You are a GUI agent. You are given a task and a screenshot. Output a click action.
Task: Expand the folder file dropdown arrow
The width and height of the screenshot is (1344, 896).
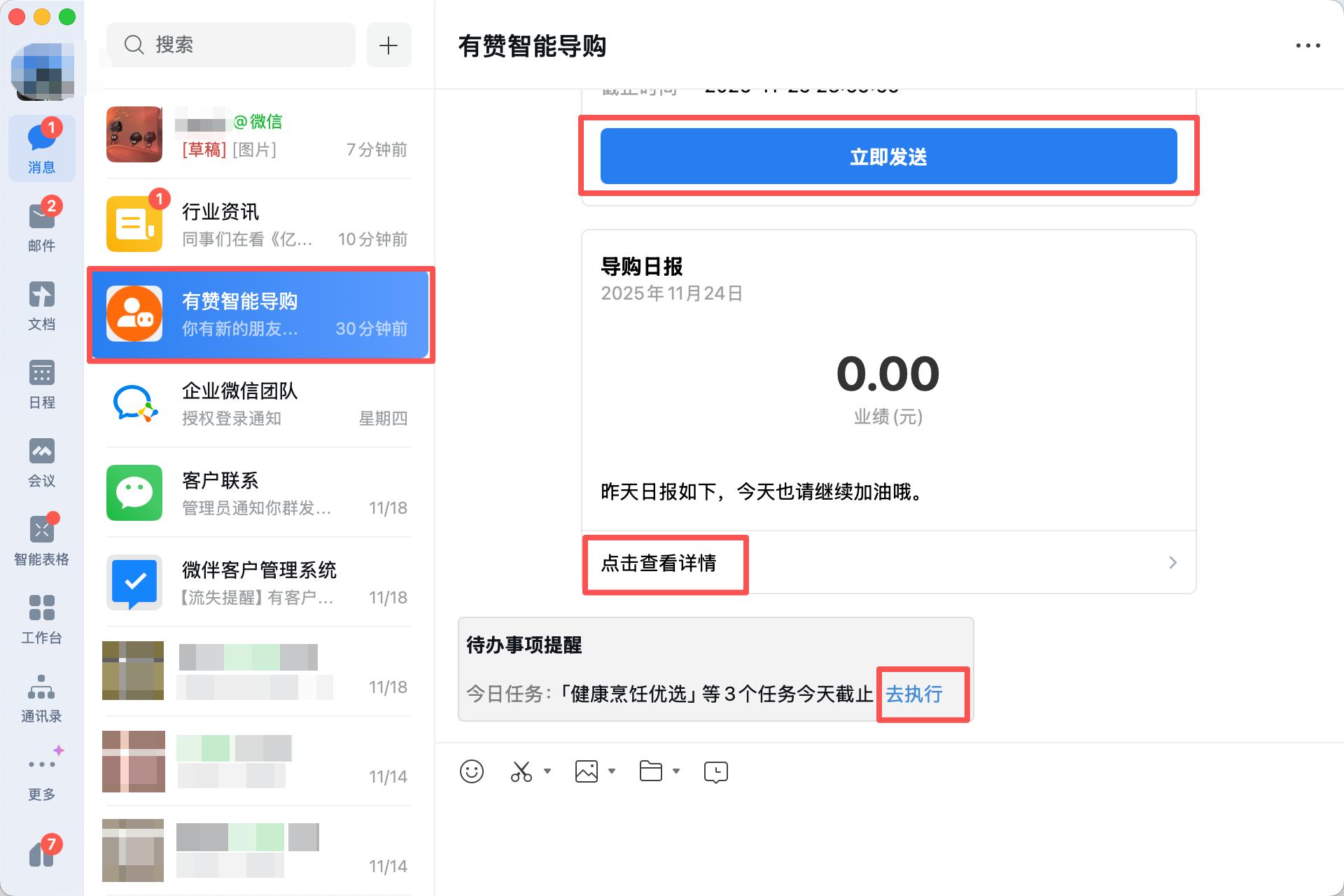(676, 771)
